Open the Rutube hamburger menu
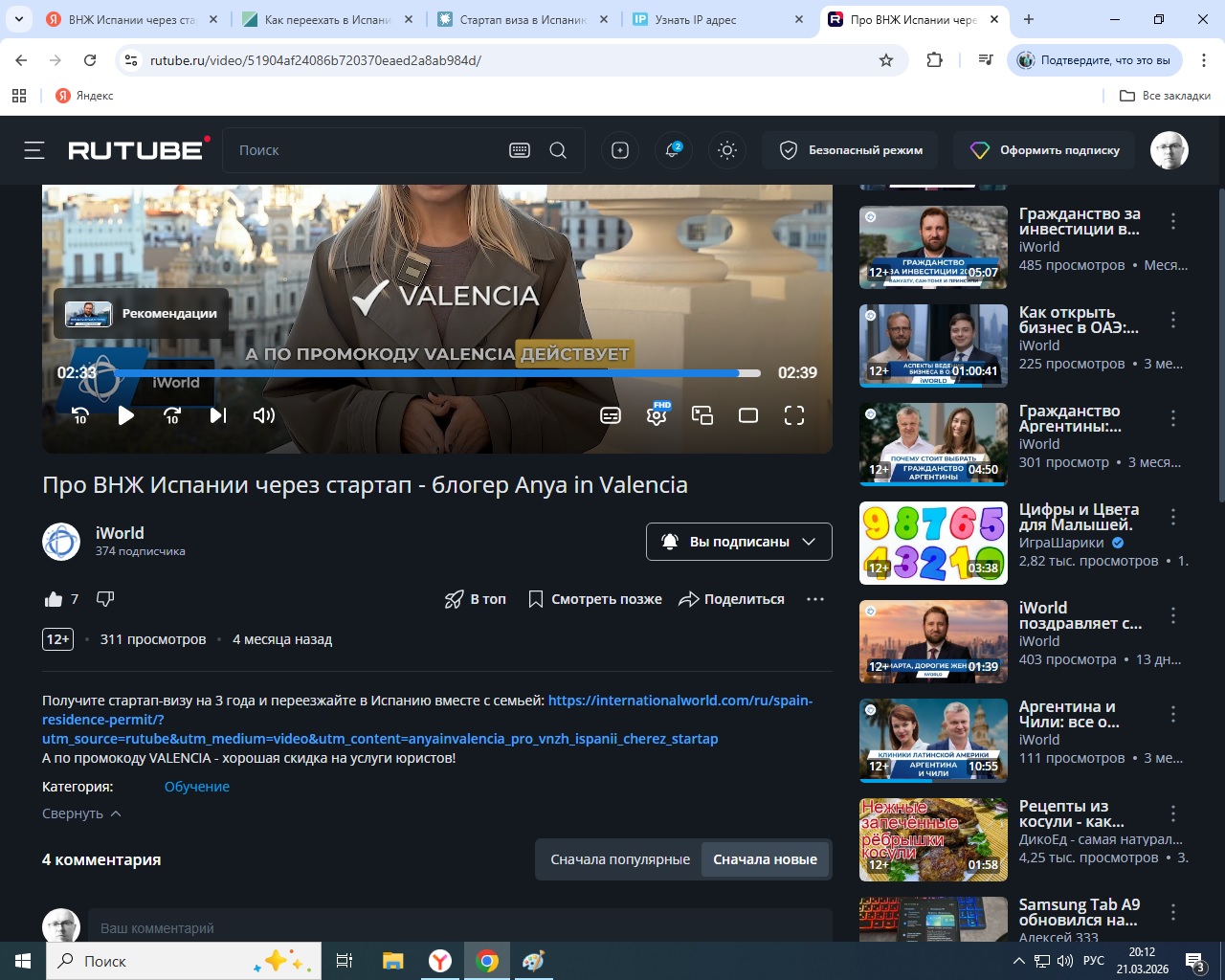This screenshot has width=1225, height=980. (x=34, y=150)
